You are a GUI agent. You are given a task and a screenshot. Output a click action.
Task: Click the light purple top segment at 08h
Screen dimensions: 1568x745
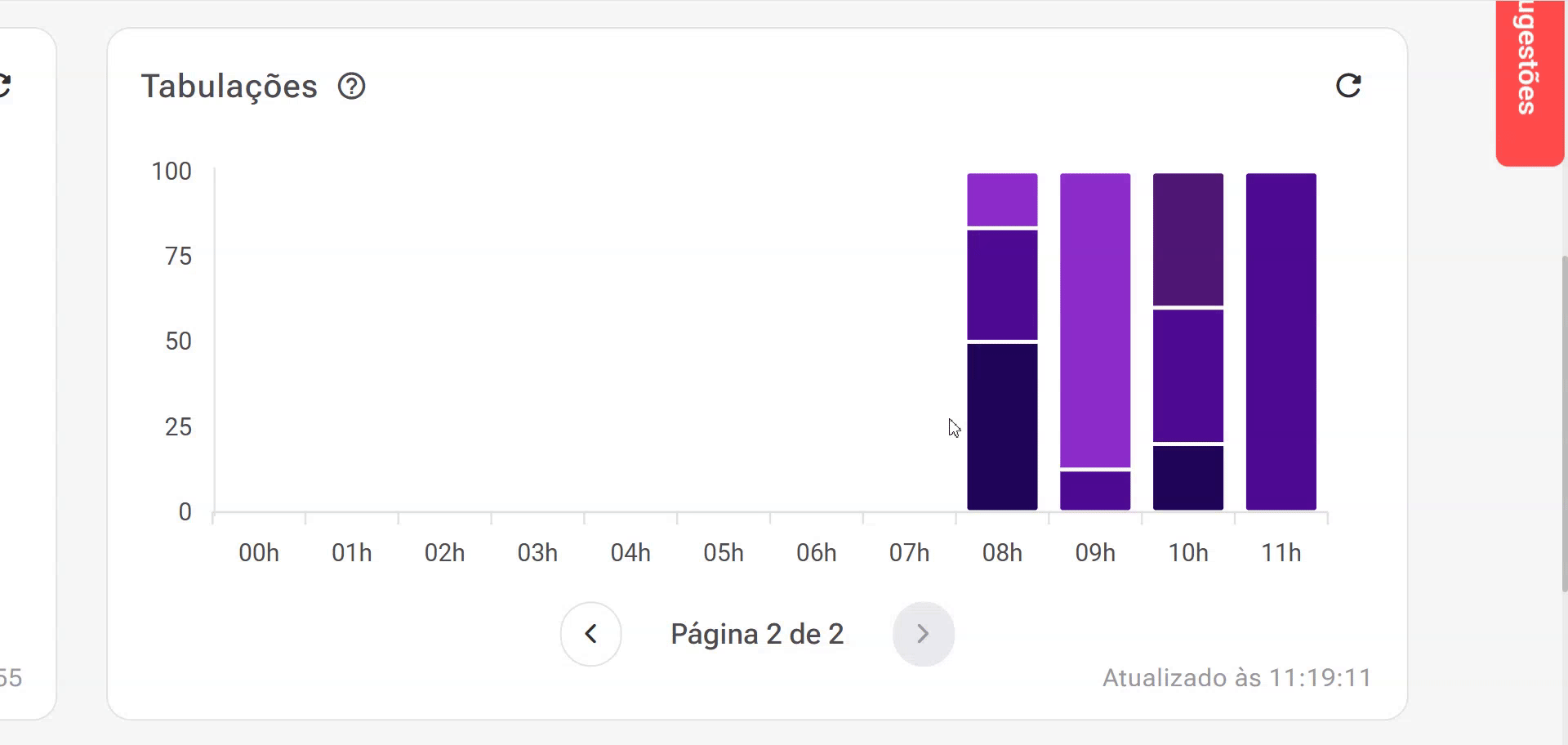tap(1002, 199)
